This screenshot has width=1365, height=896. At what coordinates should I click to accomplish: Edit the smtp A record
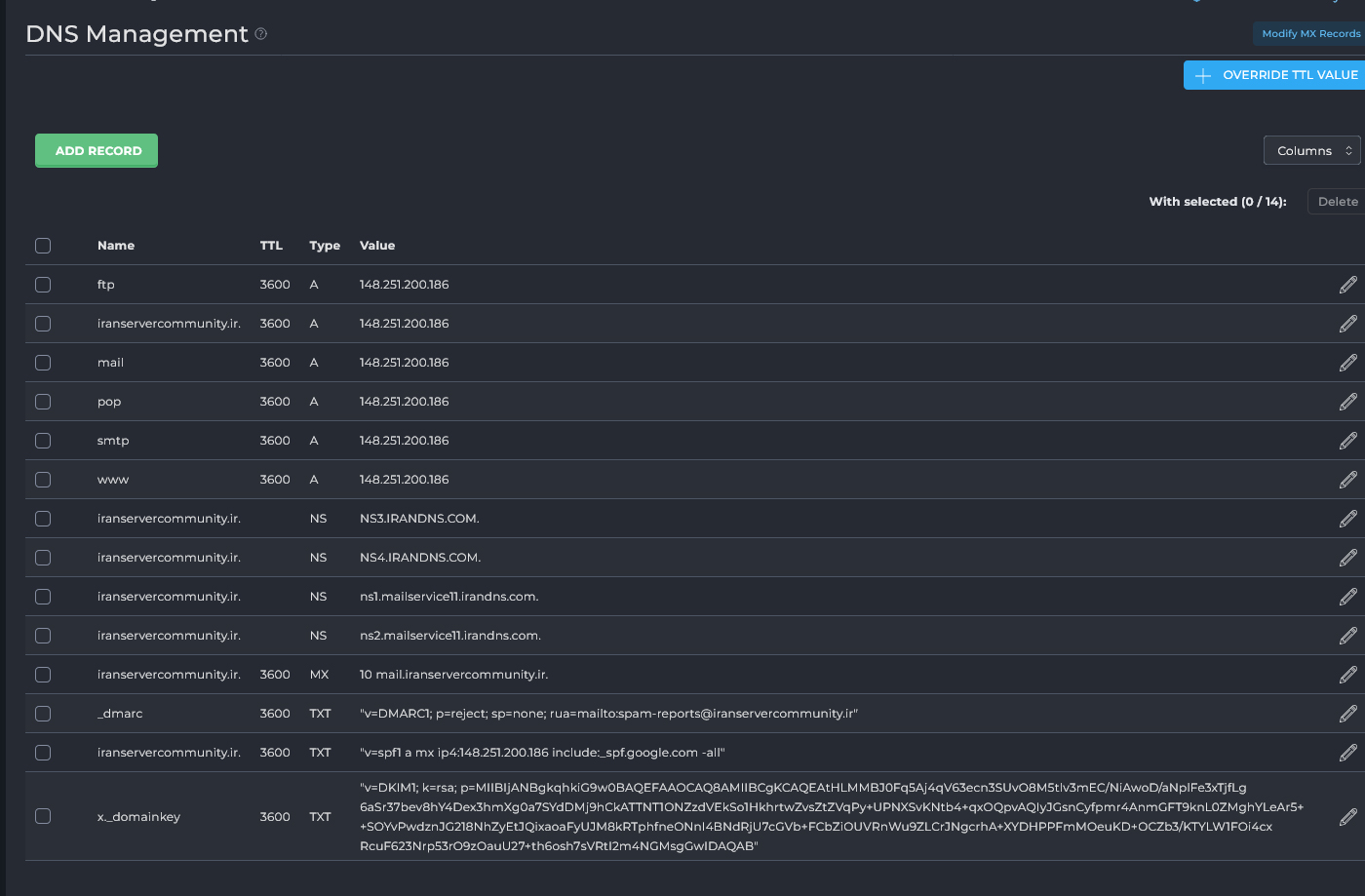(1349, 440)
